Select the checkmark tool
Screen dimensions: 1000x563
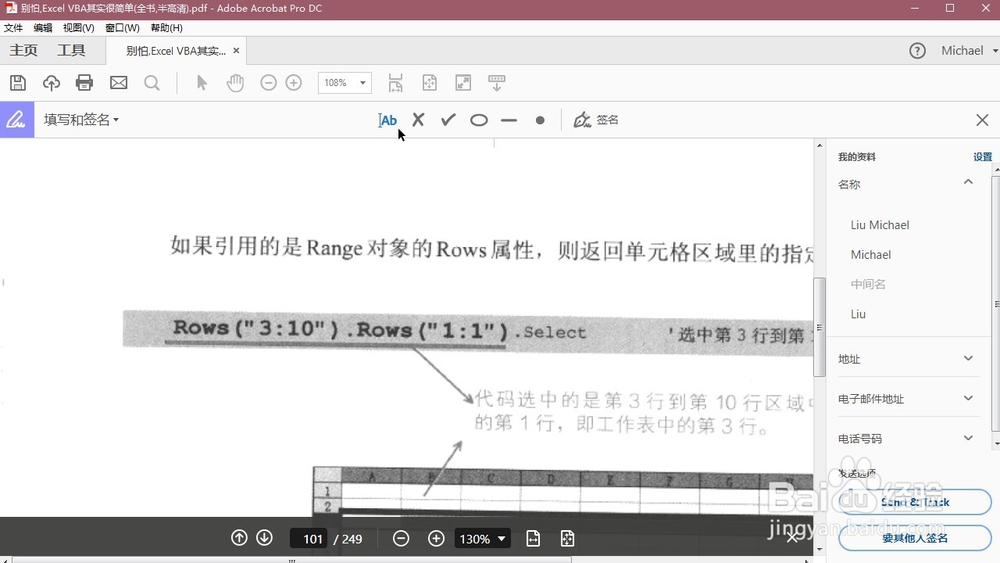448,120
